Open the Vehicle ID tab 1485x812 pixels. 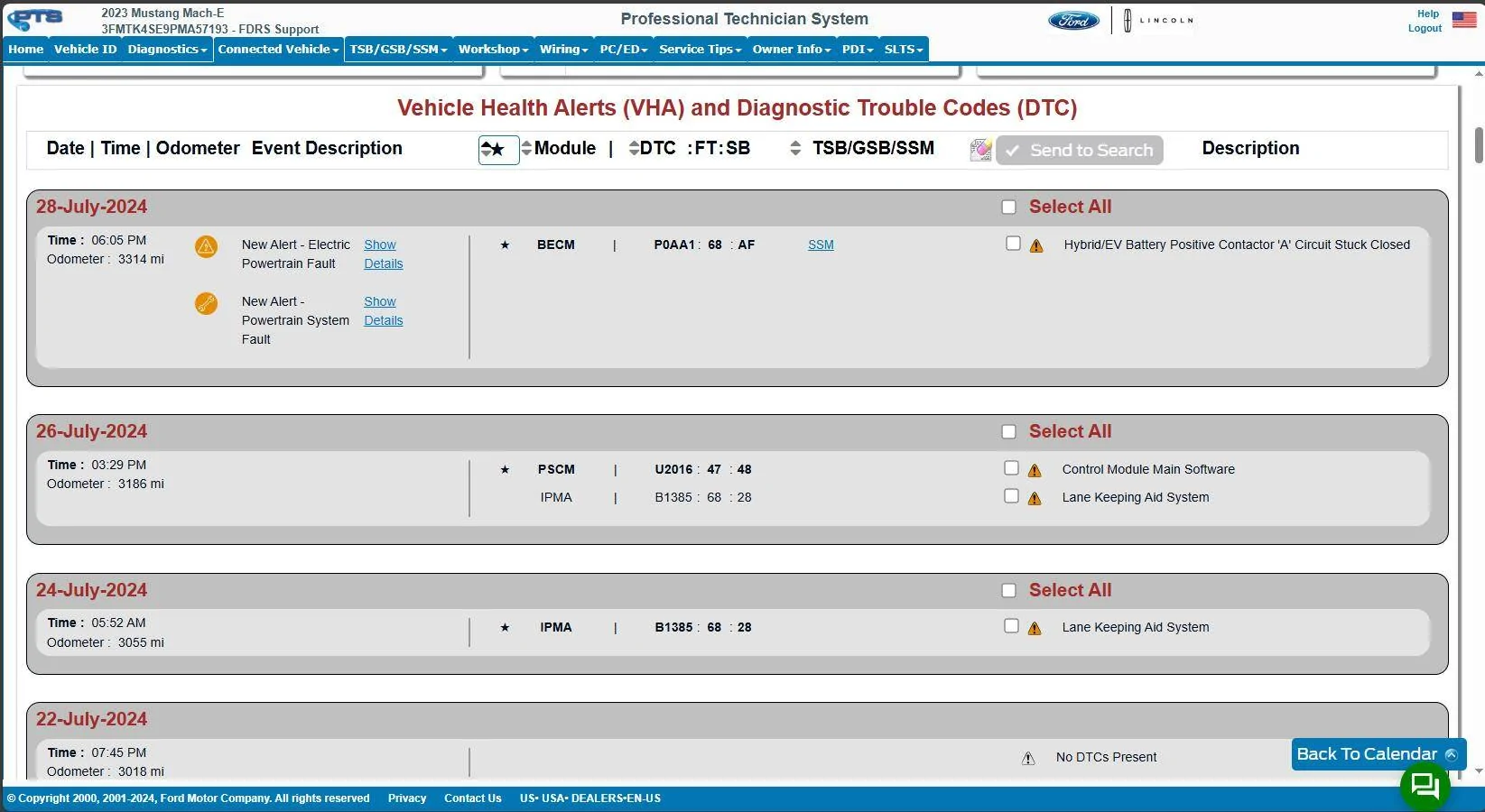[x=85, y=50]
